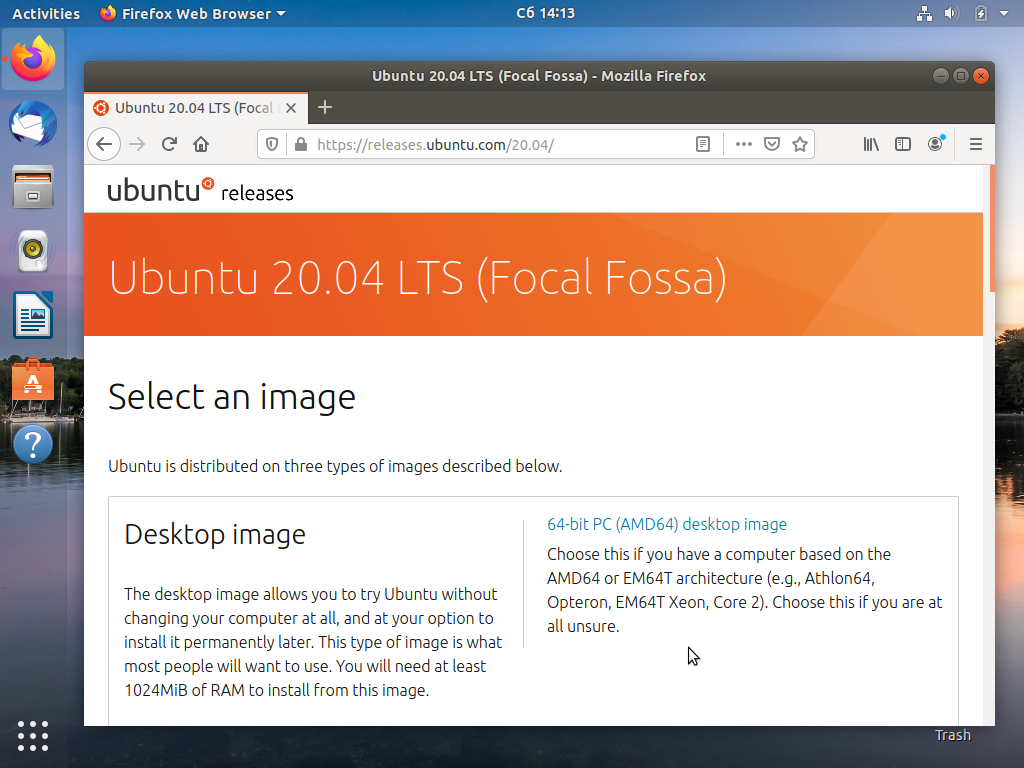The width and height of the screenshot is (1024, 768).
Task: Go to the Firefox home page
Action: tap(201, 144)
